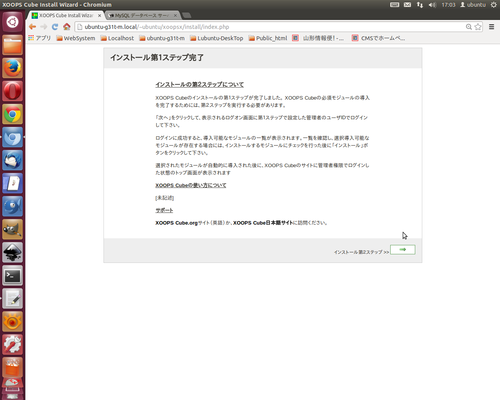
Task: Select the XOOPS Cube Install Wizard tab
Action: 66,15
